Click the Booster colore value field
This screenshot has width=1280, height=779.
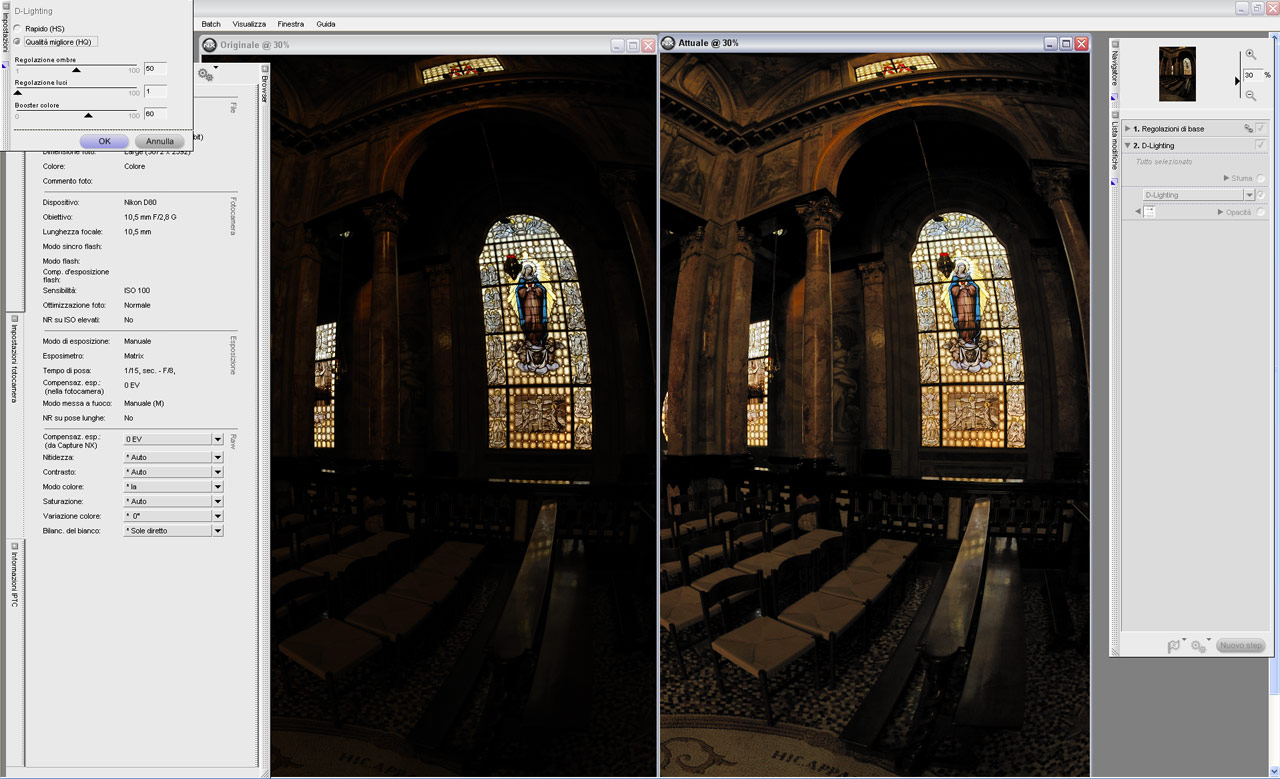(155, 114)
